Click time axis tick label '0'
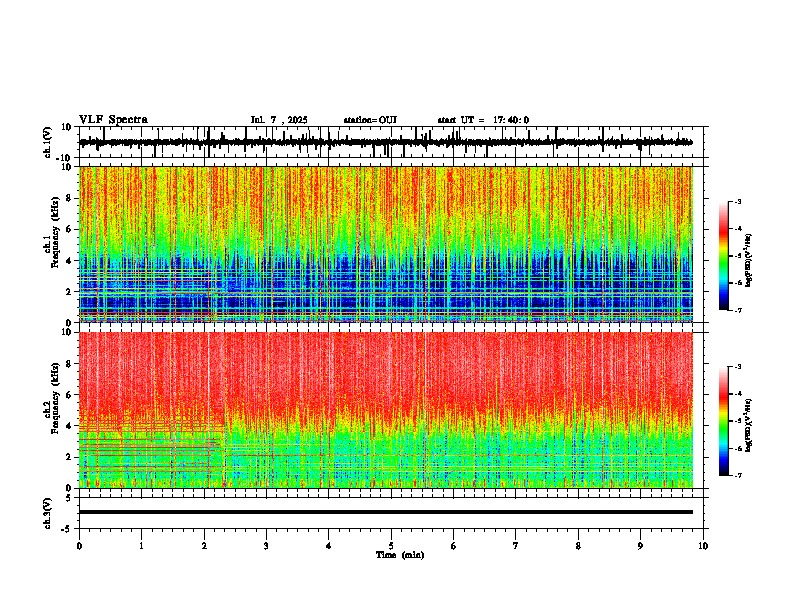 [79, 546]
